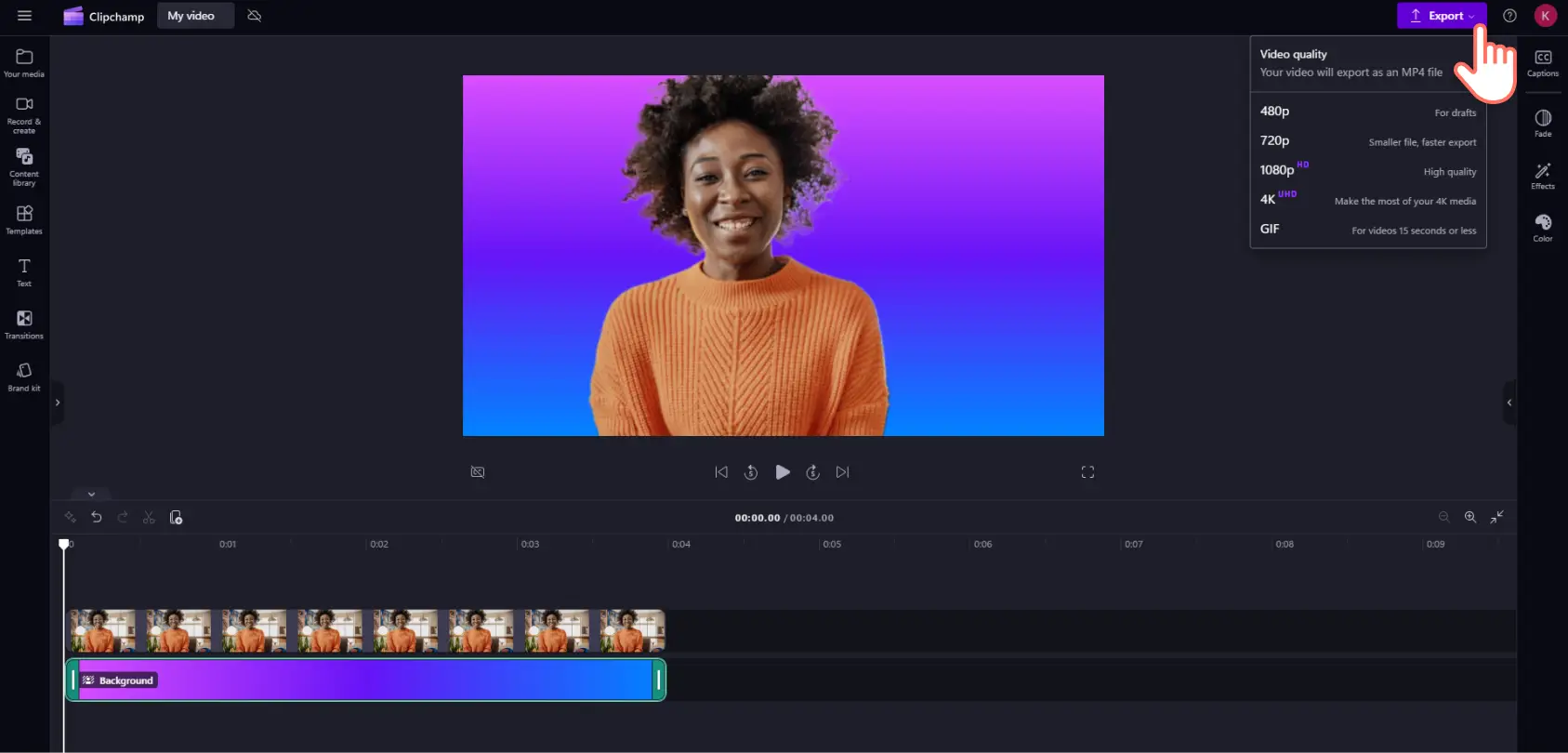Click the video preview canvas

(784, 256)
